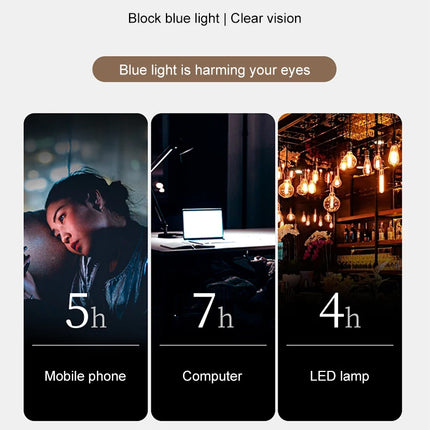This screenshot has width=430, height=430.
Task: Click the 'Block blue light | Clear vision' heading
Action: 215,18
